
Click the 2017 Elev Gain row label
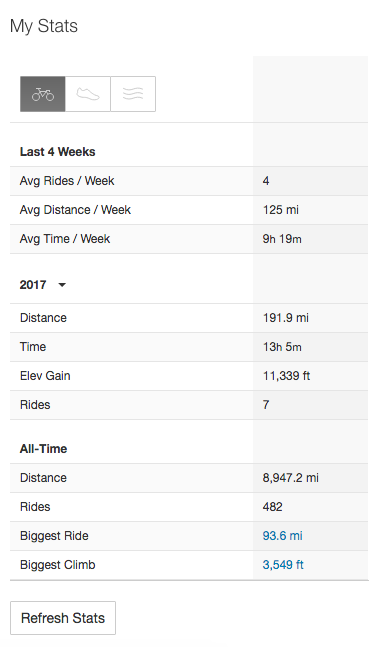tap(45, 375)
